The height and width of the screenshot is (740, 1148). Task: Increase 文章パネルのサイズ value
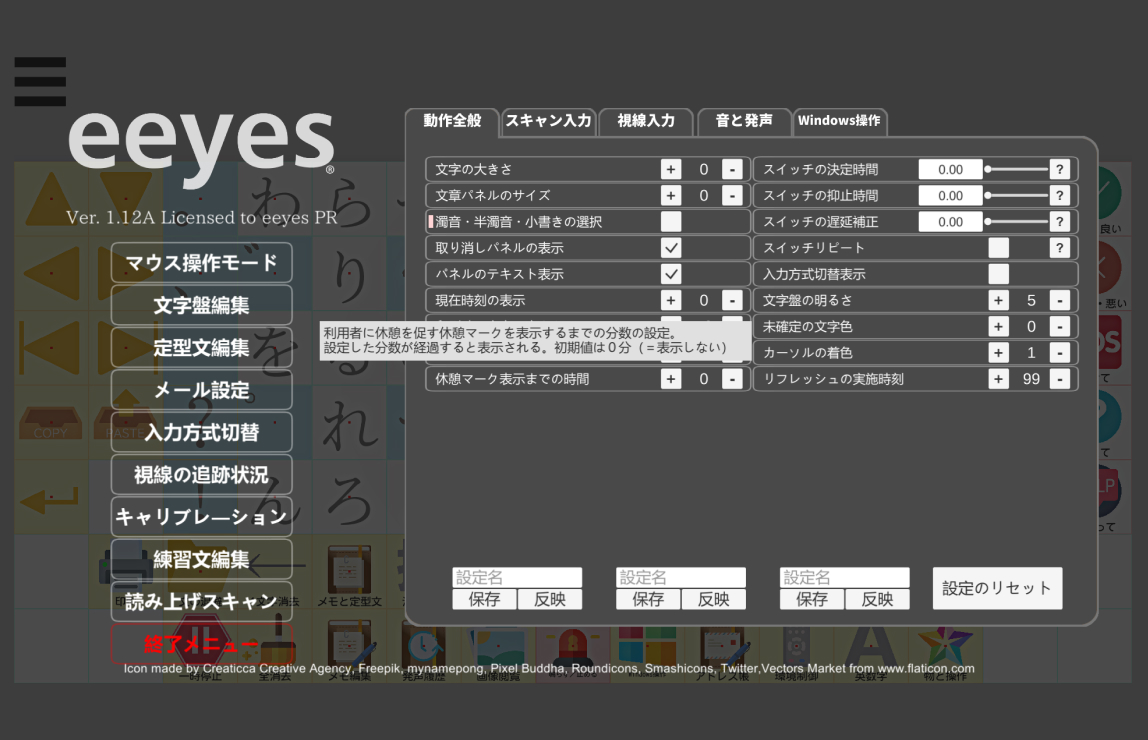point(671,195)
